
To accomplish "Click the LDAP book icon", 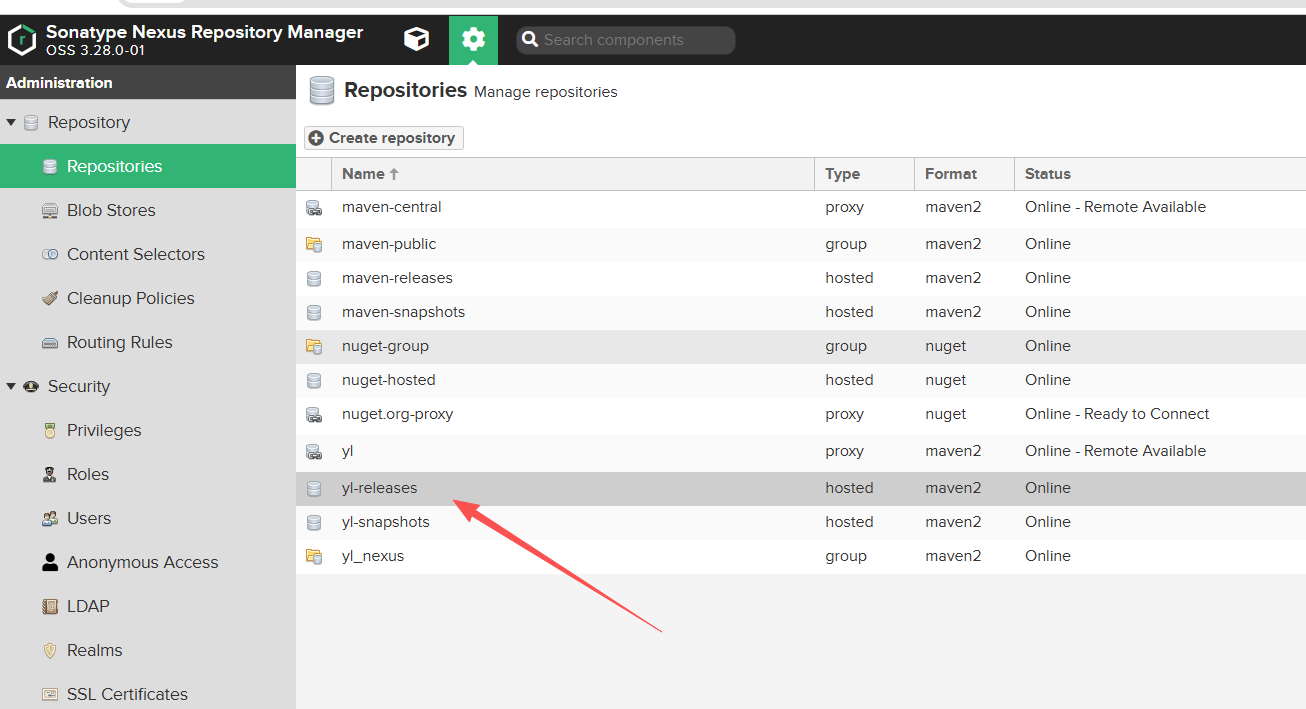I will 50,606.
